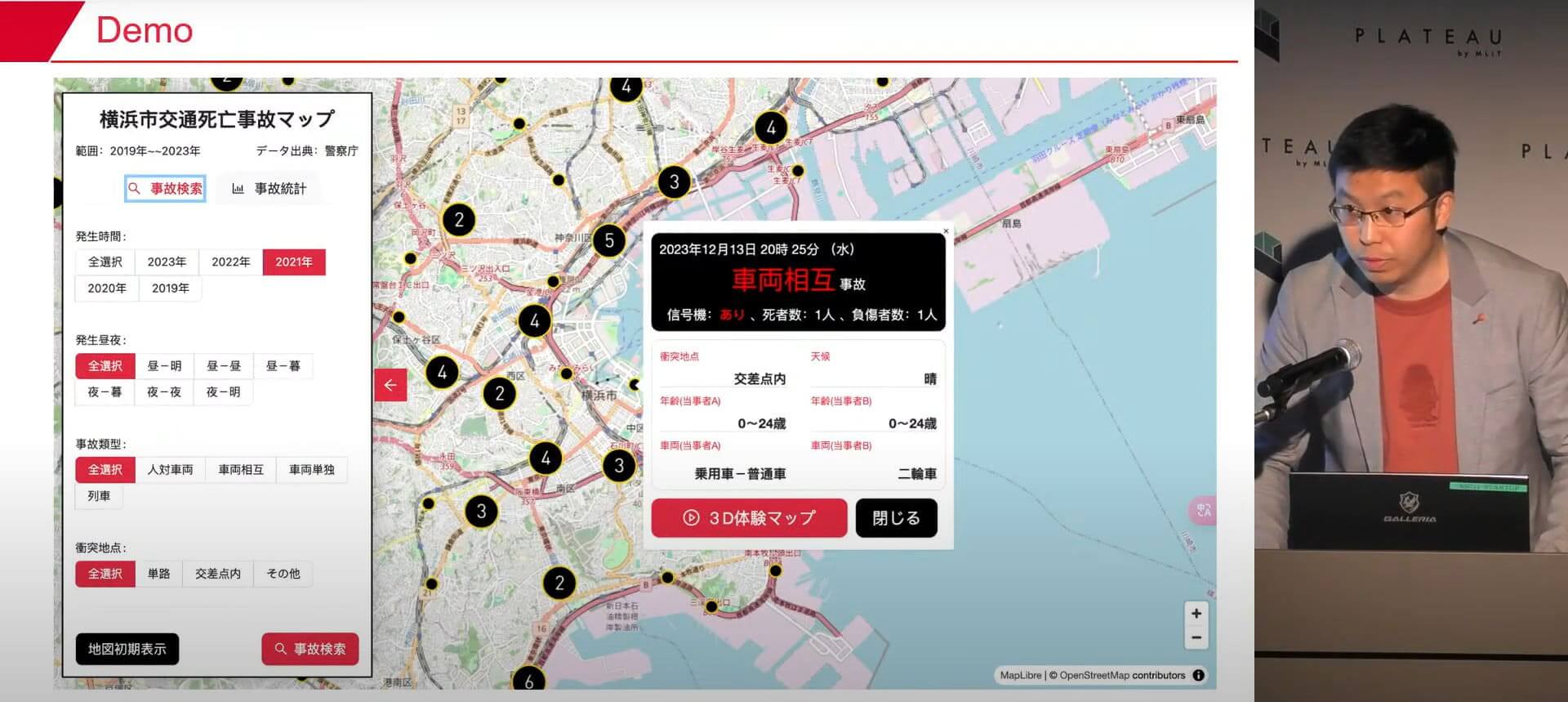The width and height of the screenshot is (1568, 702).
Task: Switch to the 事故検索 tab
Action: pyautogui.click(x=165, y=189)
